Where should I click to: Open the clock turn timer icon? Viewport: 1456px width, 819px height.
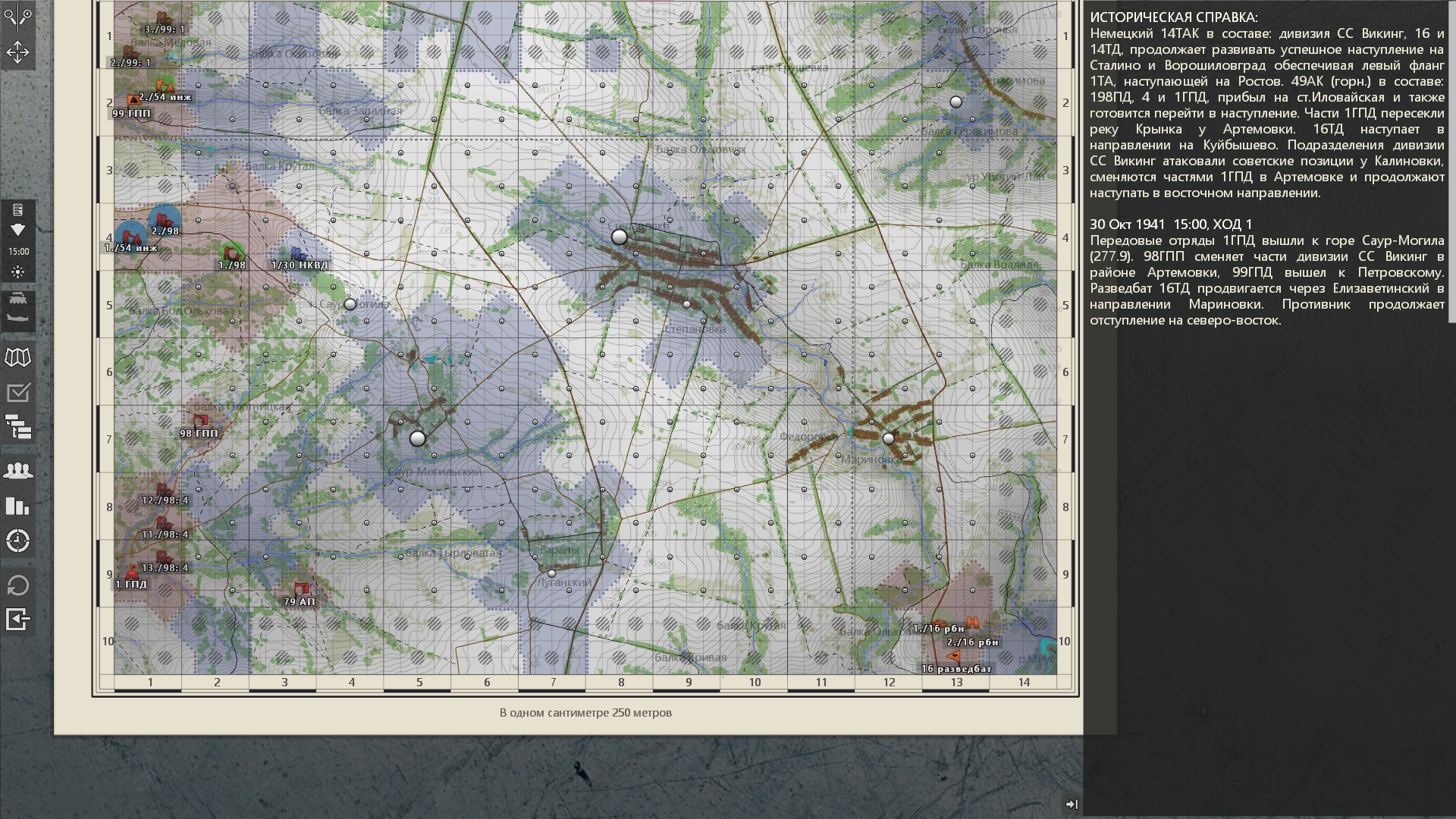pyautogui.click(x=18, y=541)
